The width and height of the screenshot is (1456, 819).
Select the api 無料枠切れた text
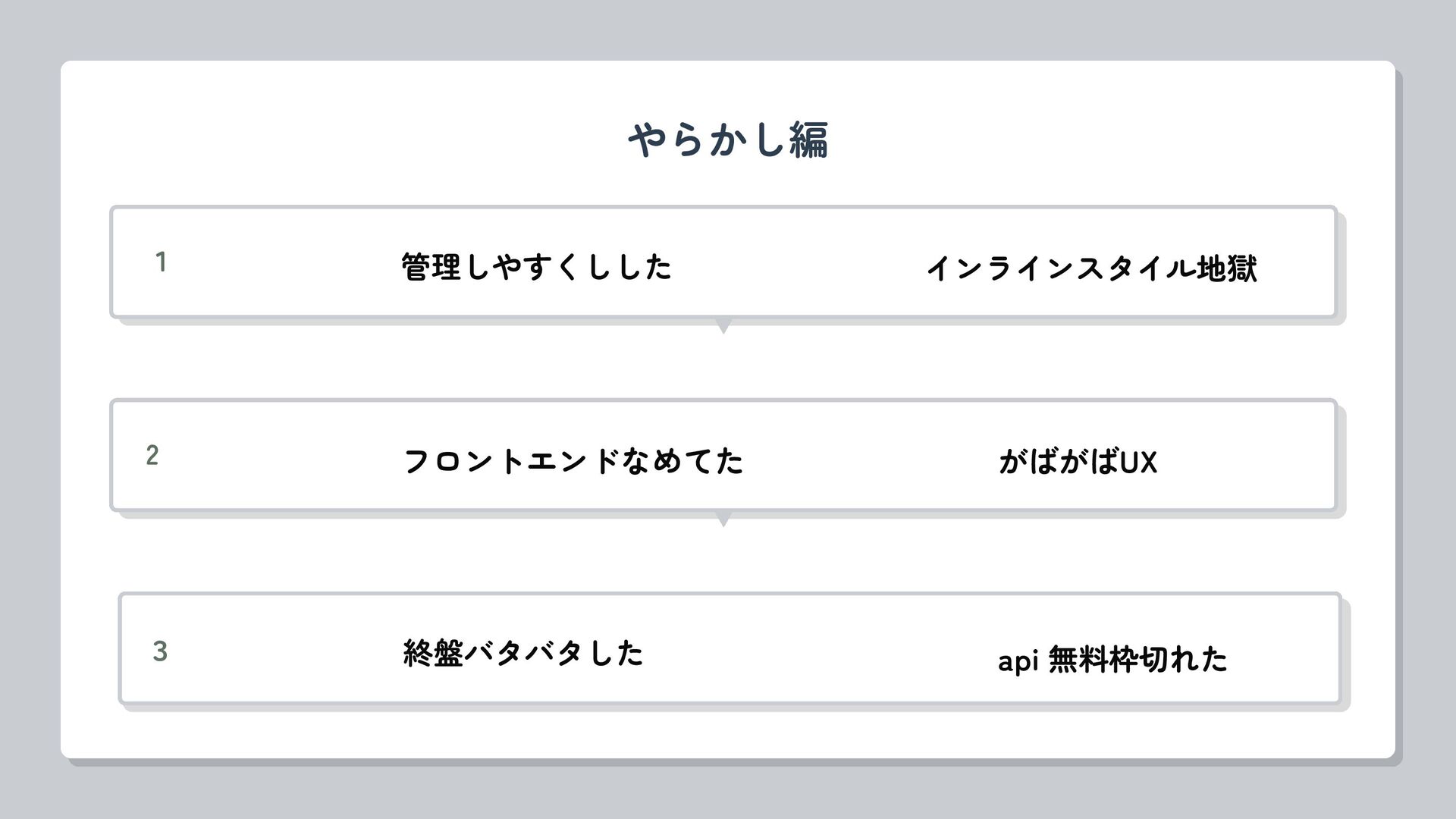(x=1112, y=659)
